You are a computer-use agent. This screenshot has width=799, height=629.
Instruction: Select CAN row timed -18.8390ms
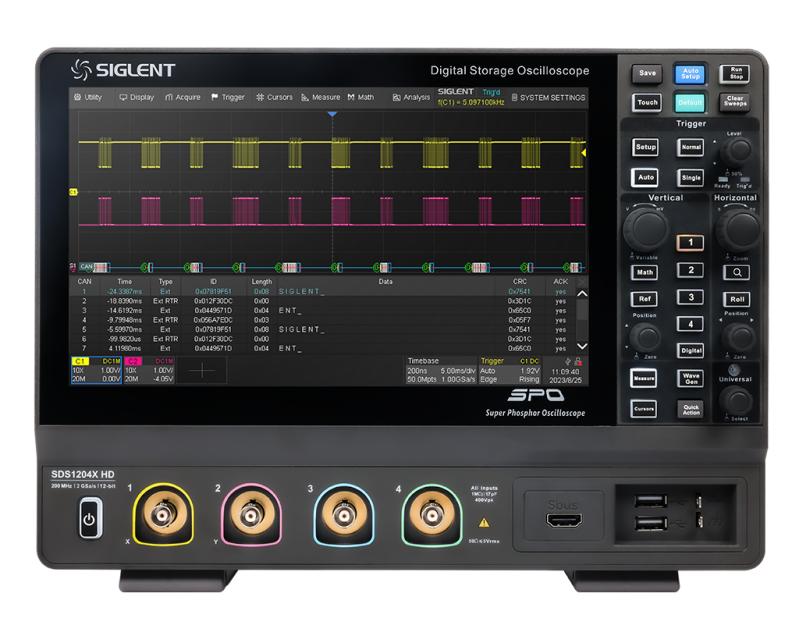coord(324,301)
